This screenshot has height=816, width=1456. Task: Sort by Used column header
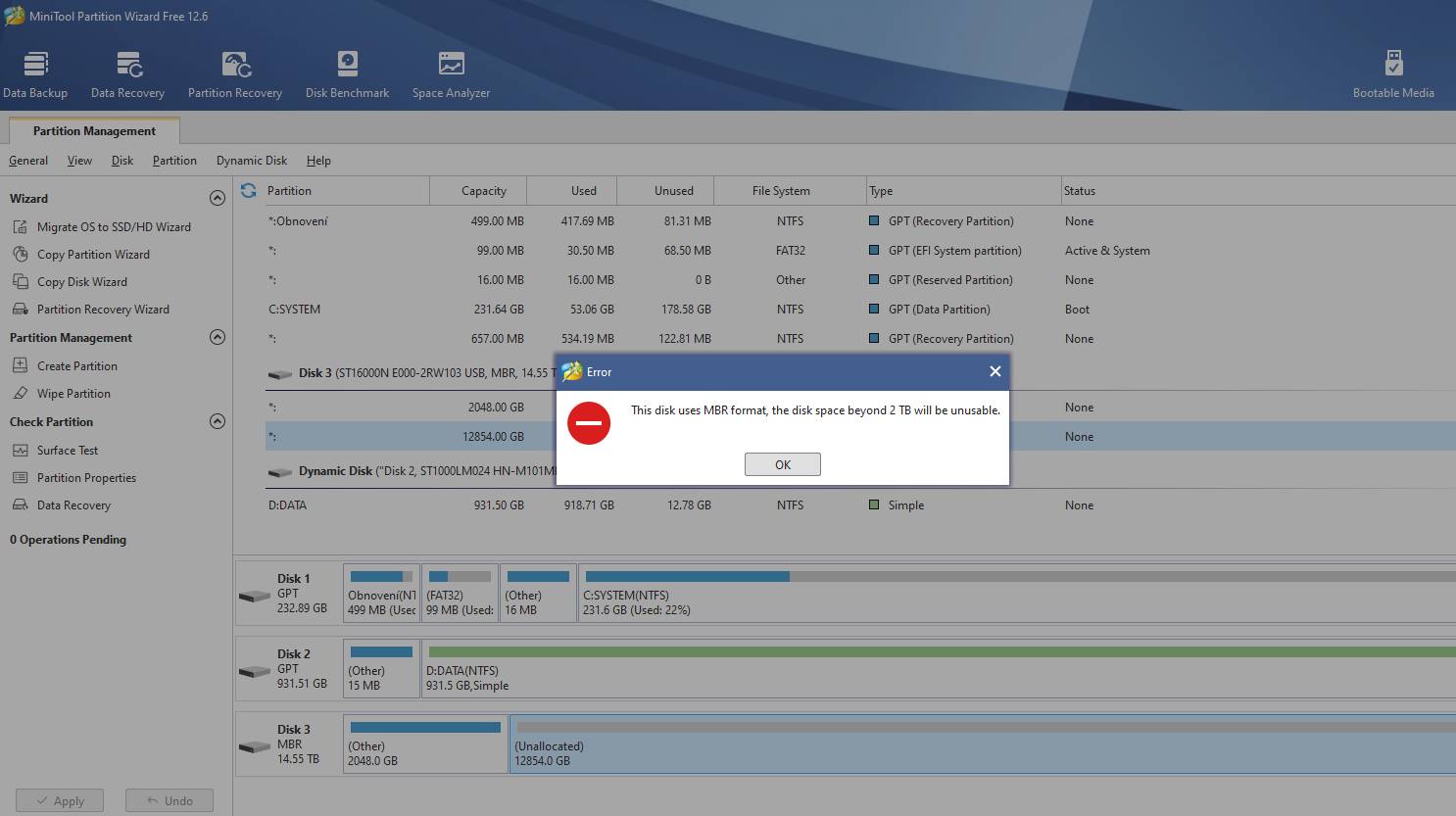tap(572, 191)
